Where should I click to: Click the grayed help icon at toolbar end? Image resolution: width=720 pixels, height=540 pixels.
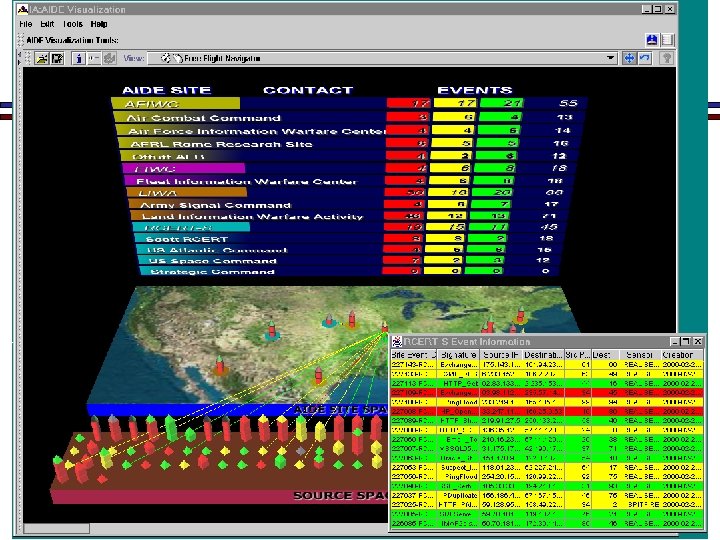[x=667, y=58]
